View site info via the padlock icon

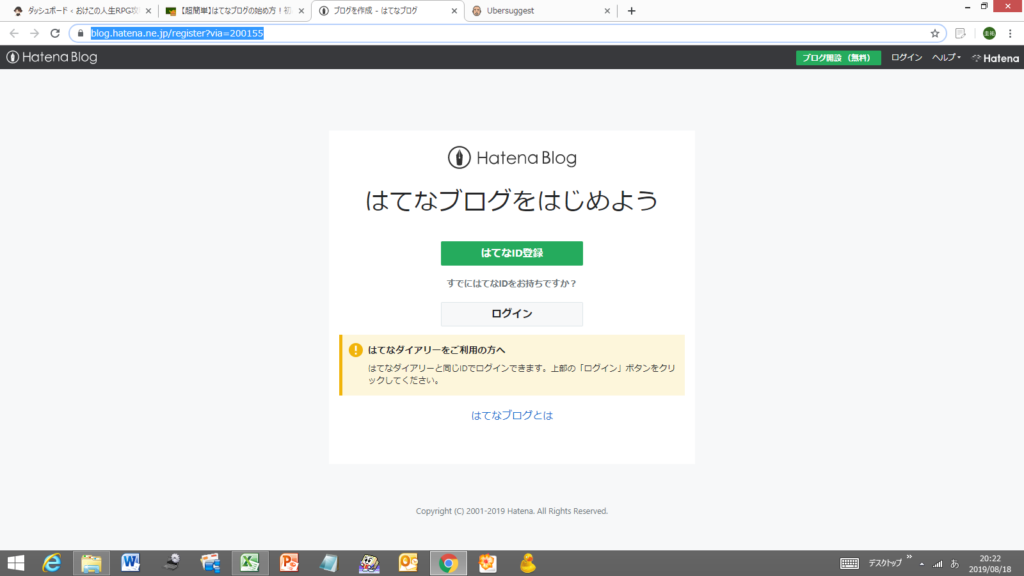tap(80, 33)
